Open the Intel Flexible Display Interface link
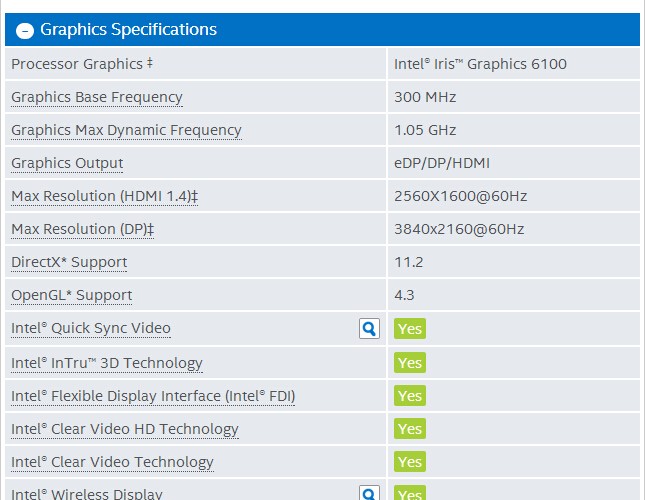 coord(153,396)
